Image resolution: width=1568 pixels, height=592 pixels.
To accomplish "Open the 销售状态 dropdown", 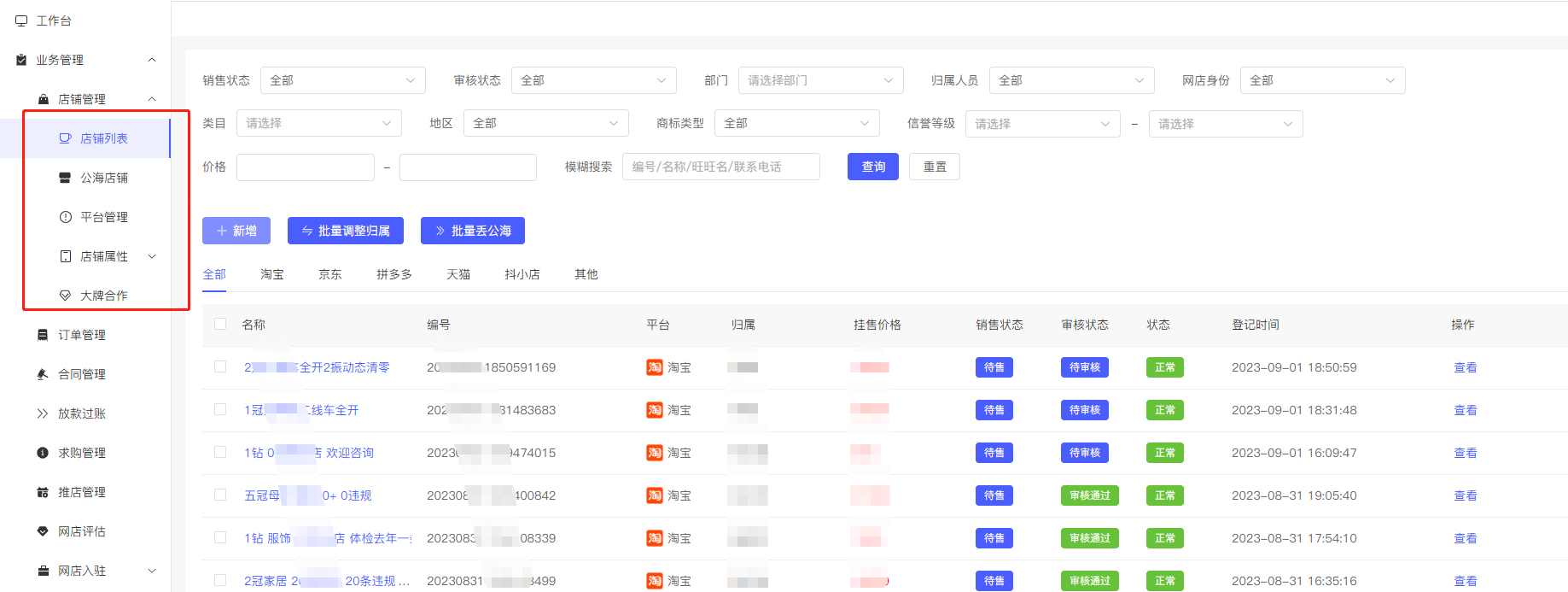I will click(342, 80).
